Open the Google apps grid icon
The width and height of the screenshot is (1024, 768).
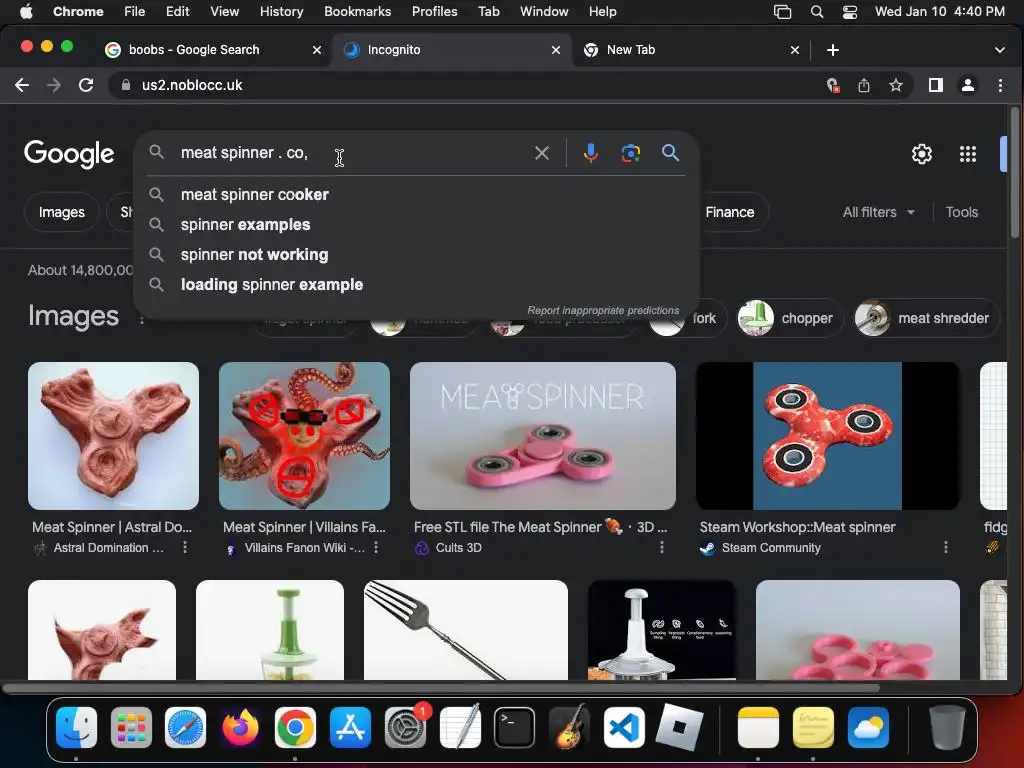pyautogui.click(x=968, y=154)
